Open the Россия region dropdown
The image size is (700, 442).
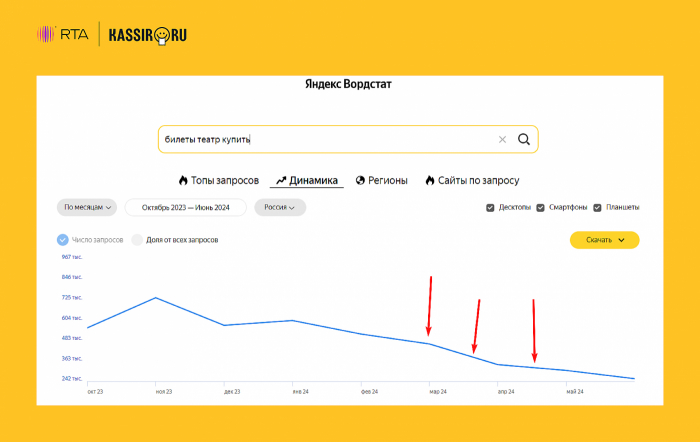point(280,207)
